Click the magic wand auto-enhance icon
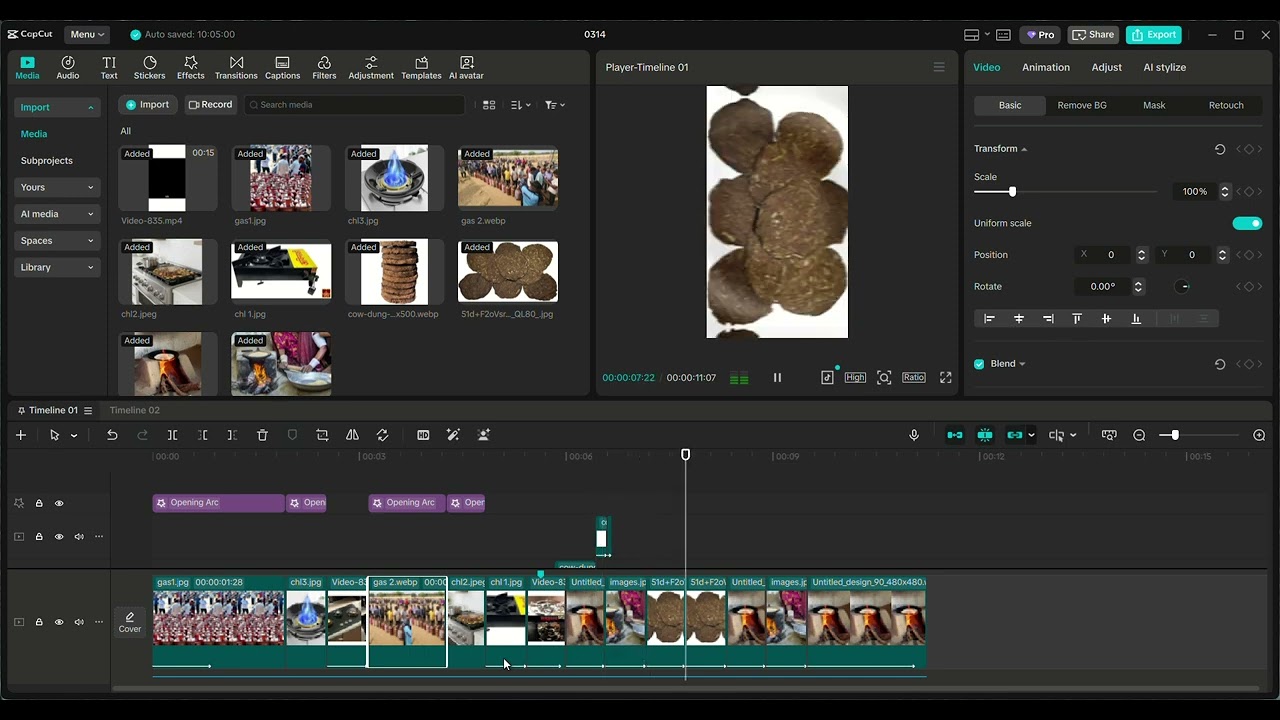 pyautogui.click(x=453, y=435)
